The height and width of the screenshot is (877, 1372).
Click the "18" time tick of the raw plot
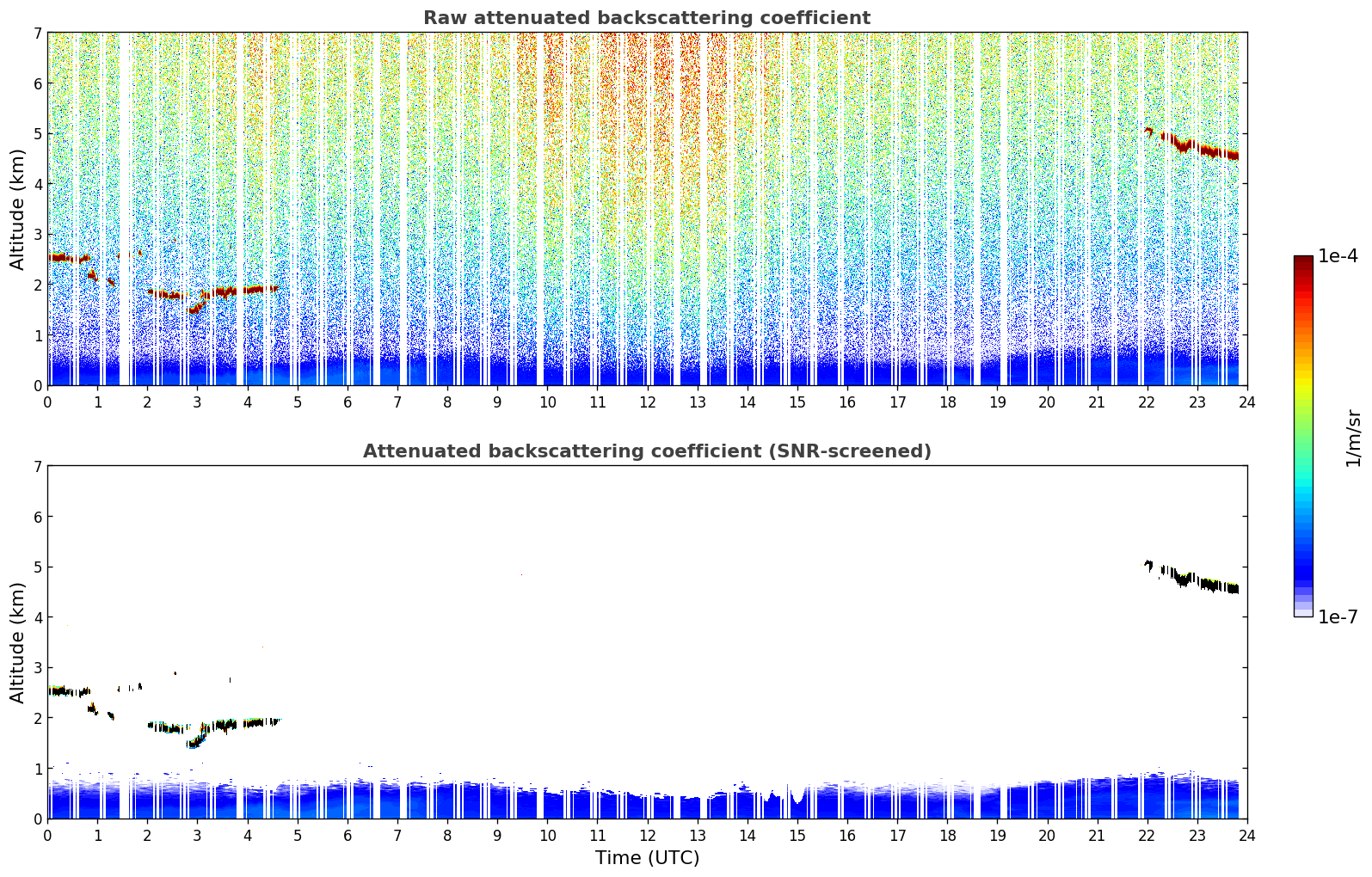(947, 402)
